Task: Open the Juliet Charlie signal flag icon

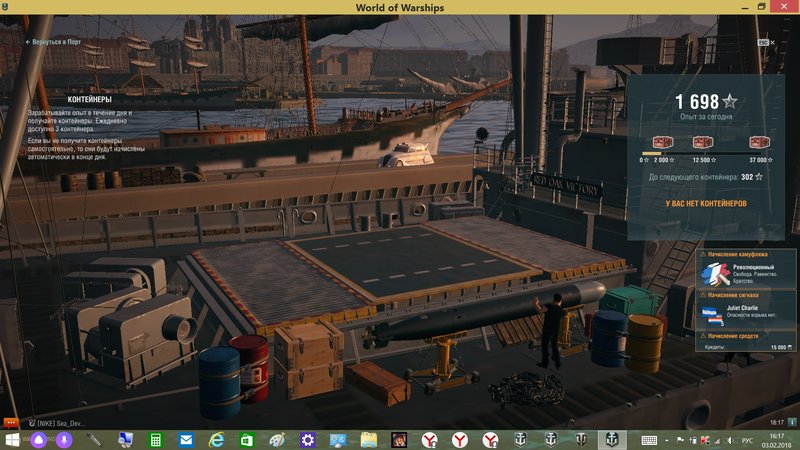Action: 712,316
